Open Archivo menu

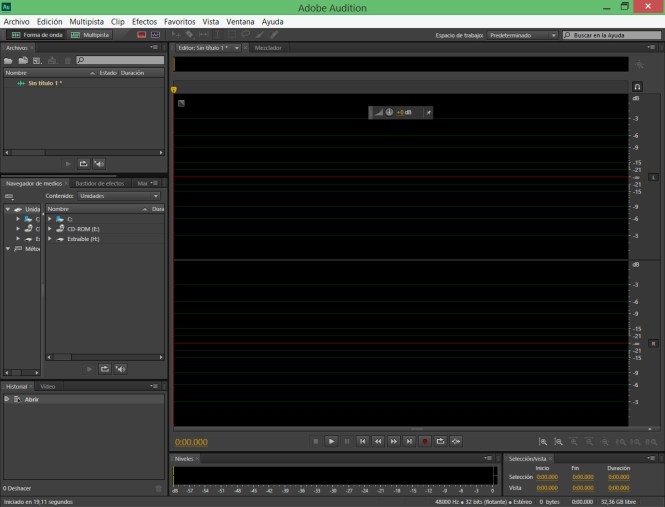click(17, 22)
